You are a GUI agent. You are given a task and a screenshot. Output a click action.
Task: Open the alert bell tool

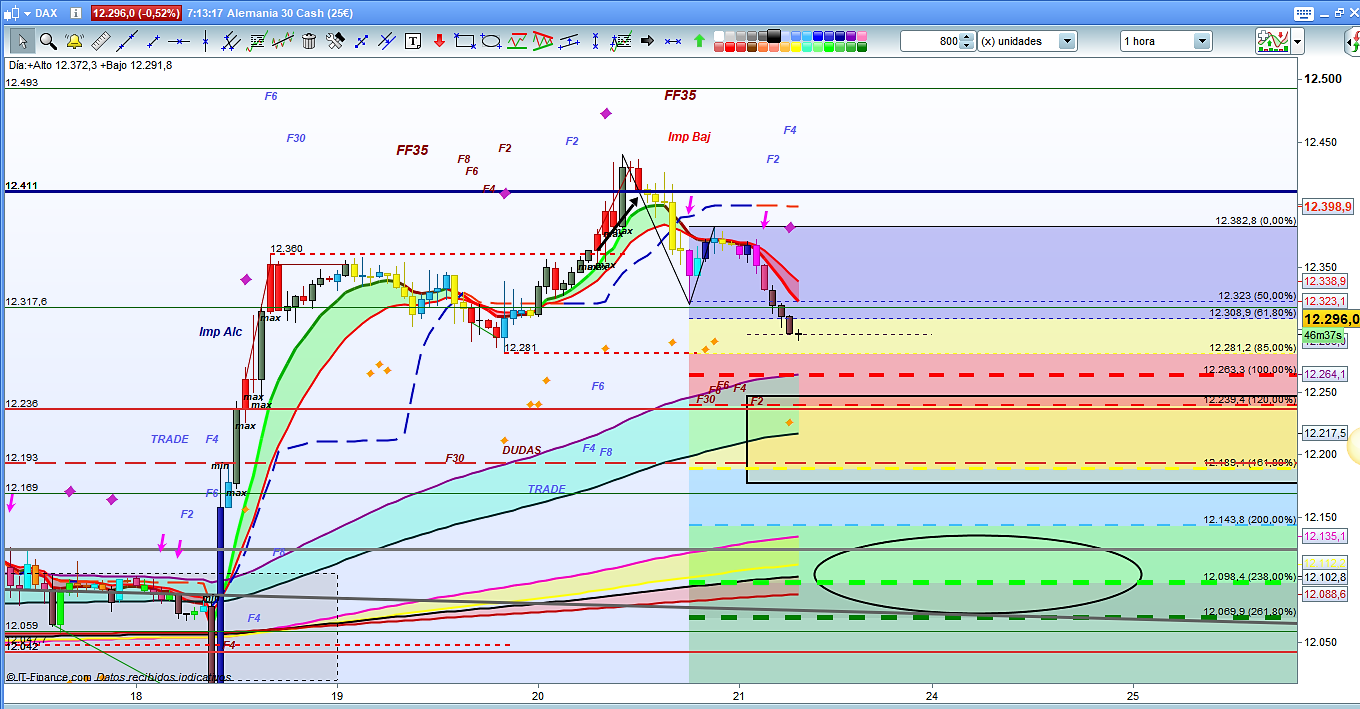coord(74,41)
